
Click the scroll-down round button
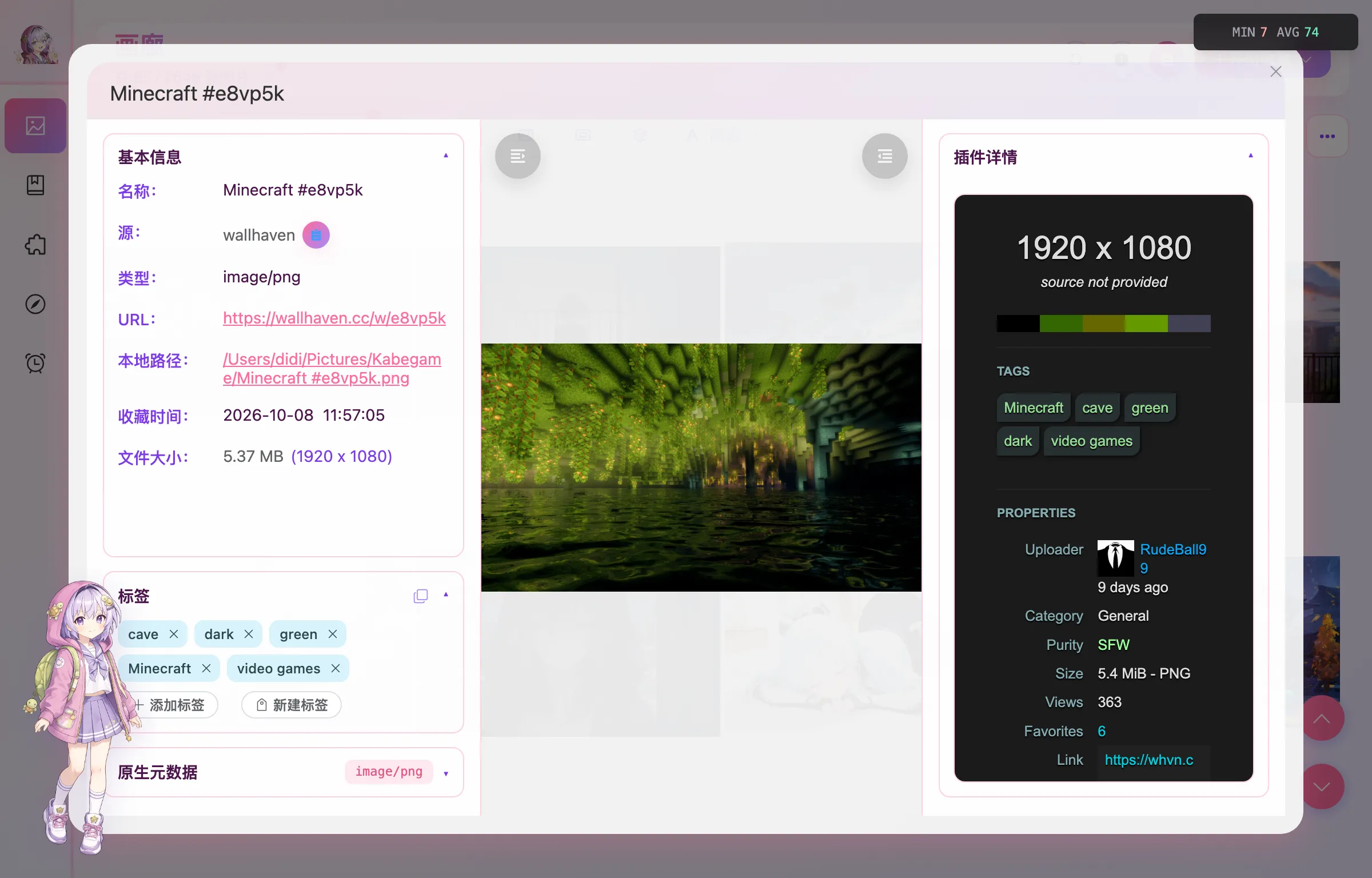pyautogui.click(x=1322, y=787)
